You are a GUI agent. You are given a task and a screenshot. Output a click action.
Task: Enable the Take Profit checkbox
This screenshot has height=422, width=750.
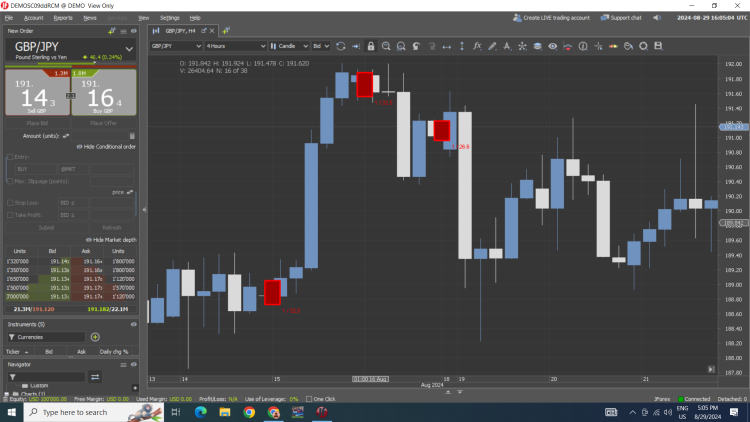(x=10, y=215)
